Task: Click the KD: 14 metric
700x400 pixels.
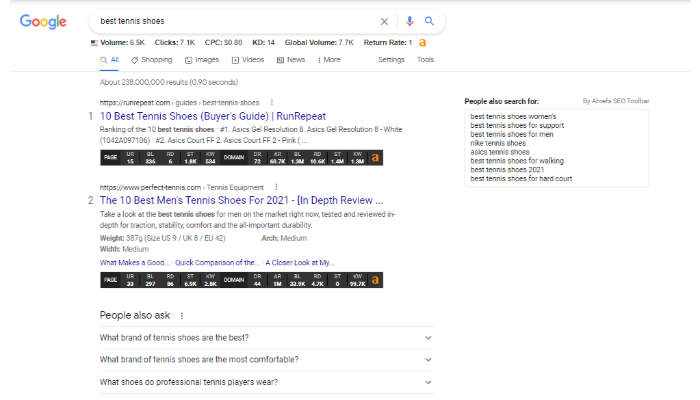Action: tap(263, 43)
